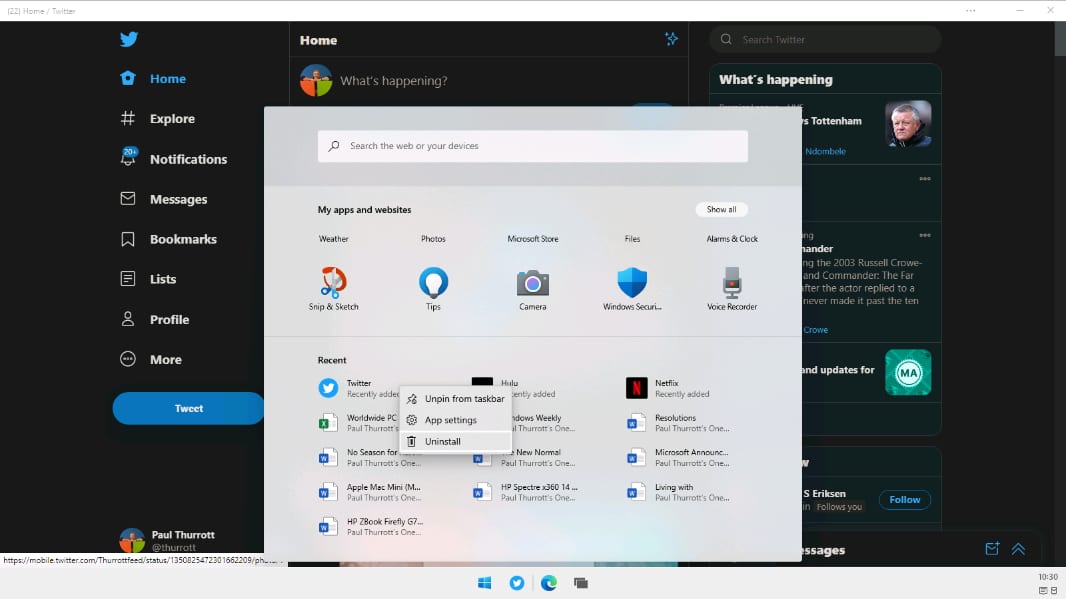Open Profile in Twitter sidebar
Viewport: 1066px width, 599px height.
click(x=154, y=319)
